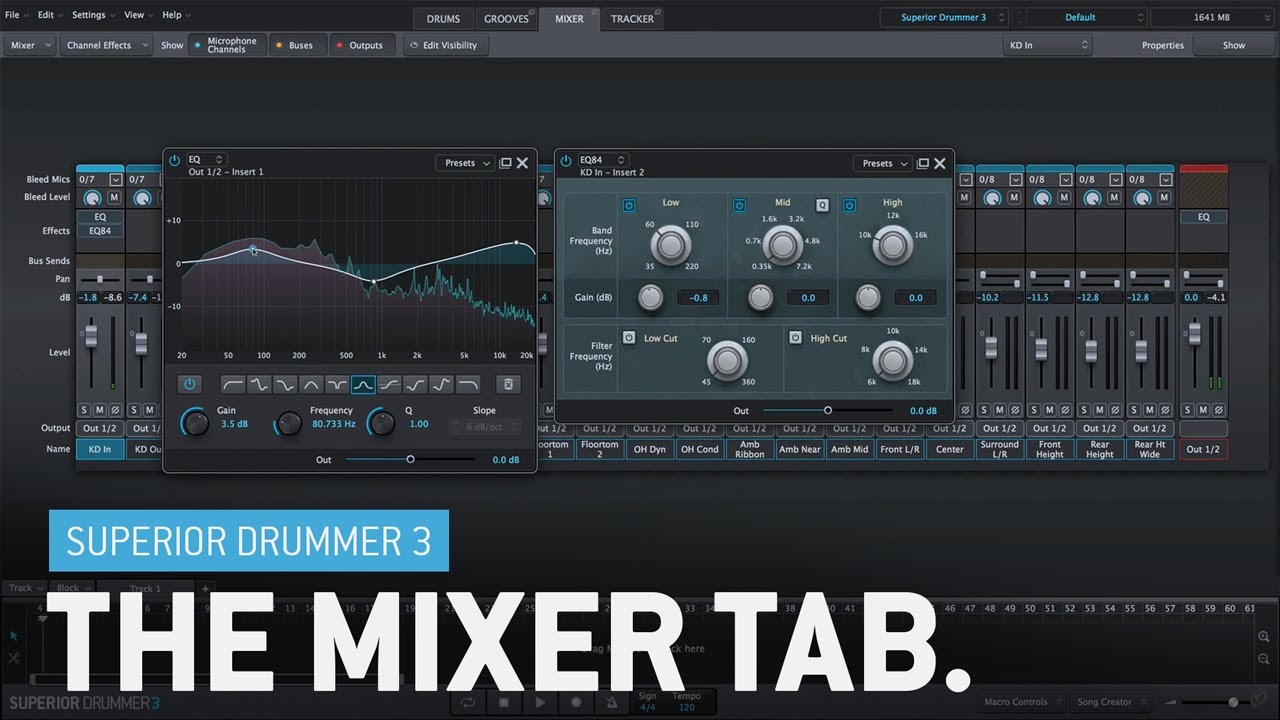Select the low cut filter shape
The height and width of the screenshot is (720, 1280).
tap(232, 384)
